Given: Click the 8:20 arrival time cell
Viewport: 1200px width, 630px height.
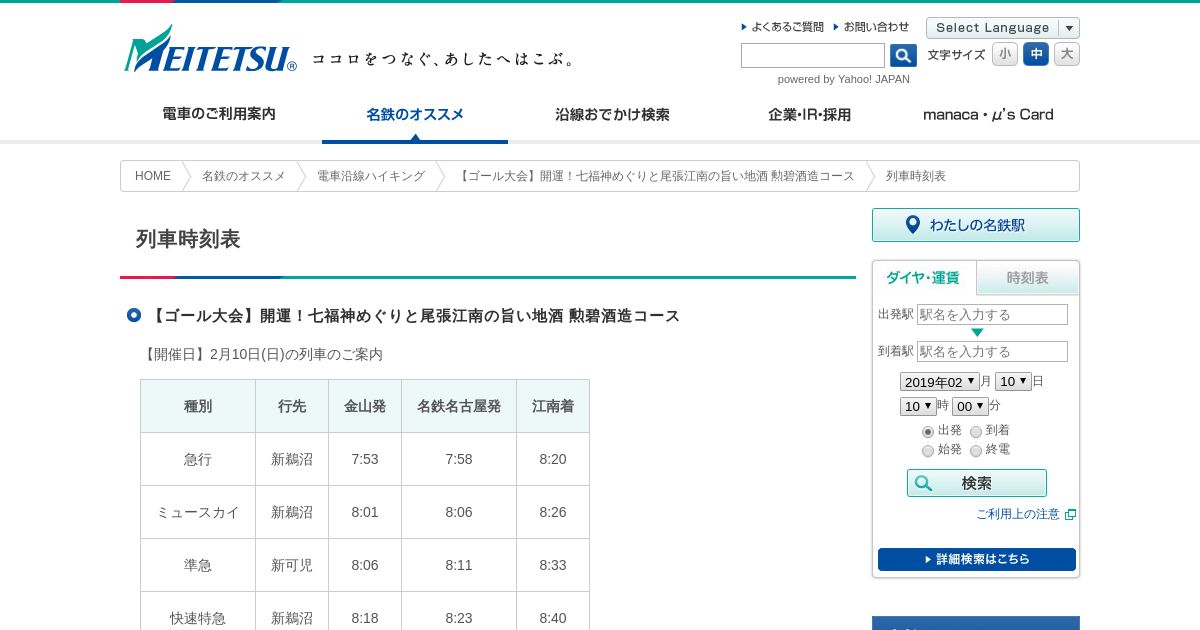Looking at the screenshot, I should (x=553, y=459).
